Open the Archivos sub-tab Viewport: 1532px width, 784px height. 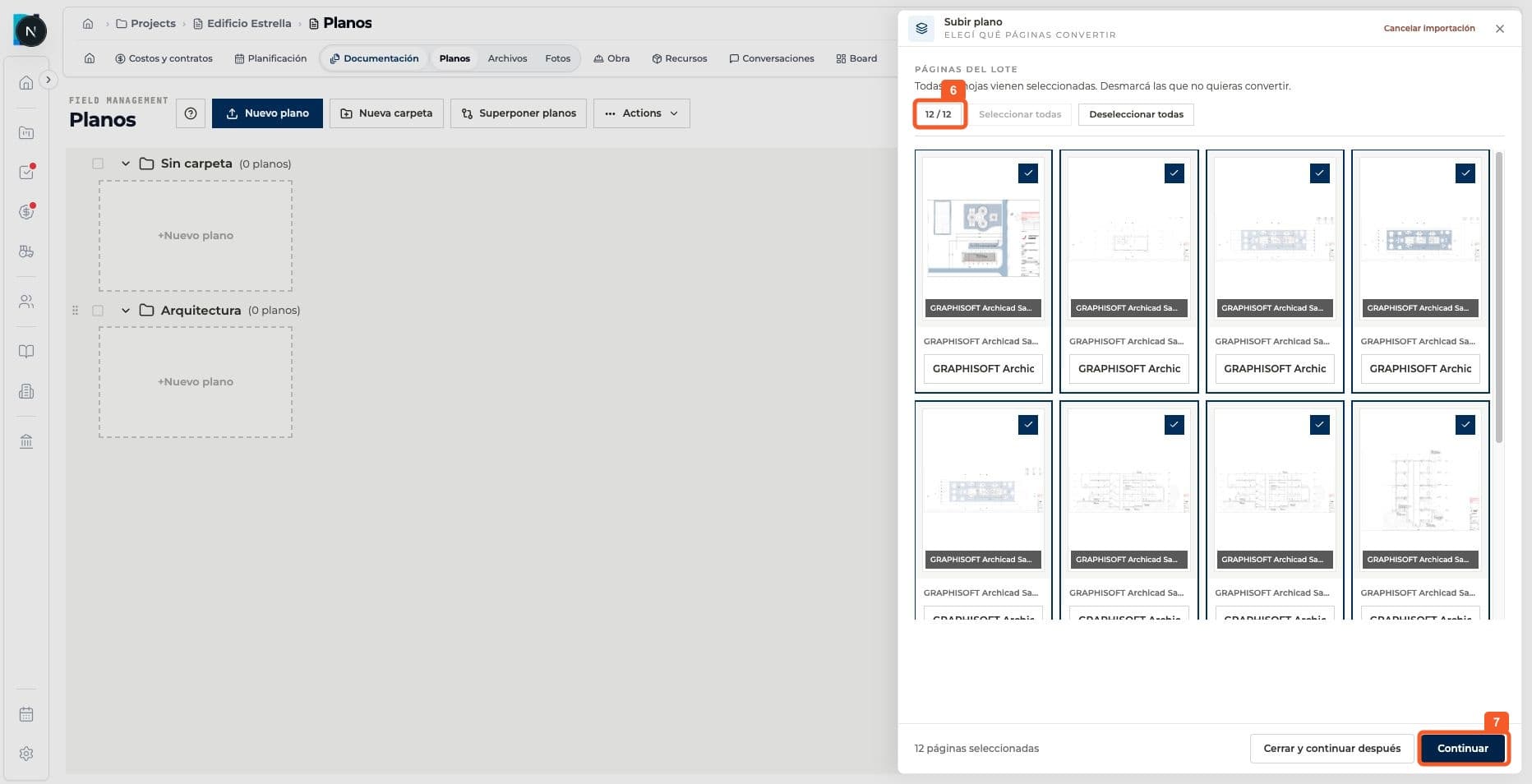pyautogui.click(x=507, y=58)
